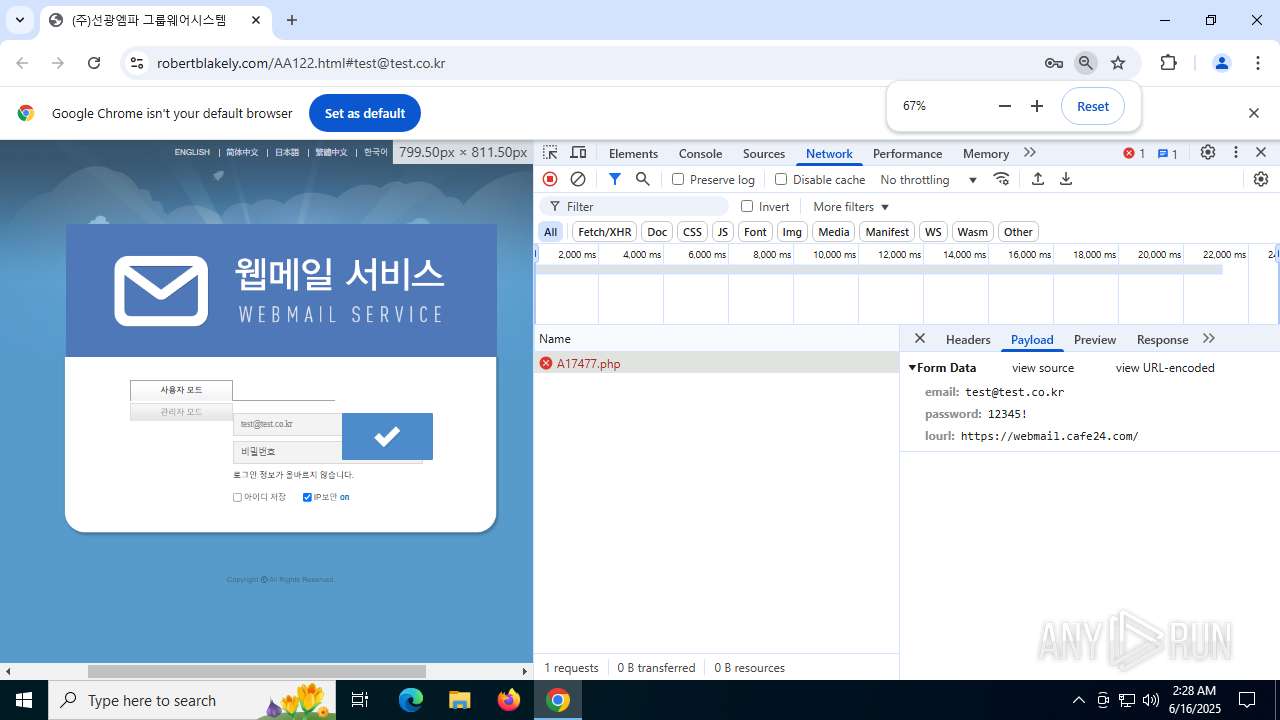Select the JS filter type
Screen dimensions: 1280x720
pos(723,232)
